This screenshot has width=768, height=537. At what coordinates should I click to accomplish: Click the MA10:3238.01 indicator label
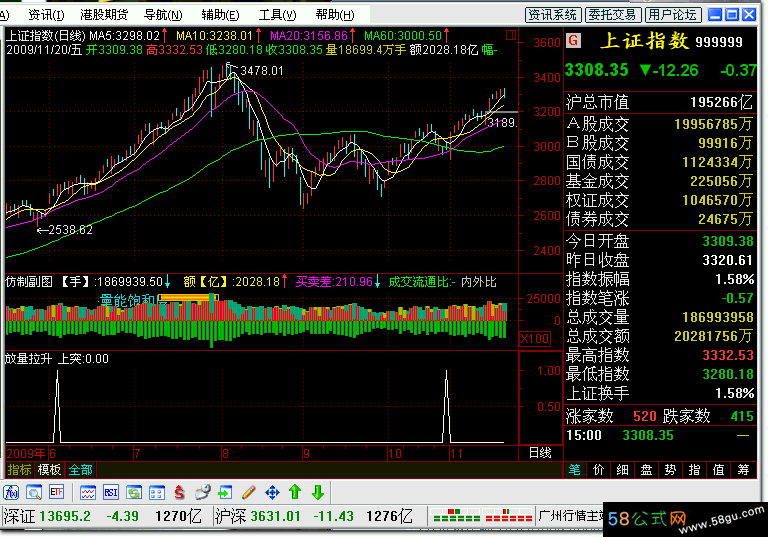[214, 36]
